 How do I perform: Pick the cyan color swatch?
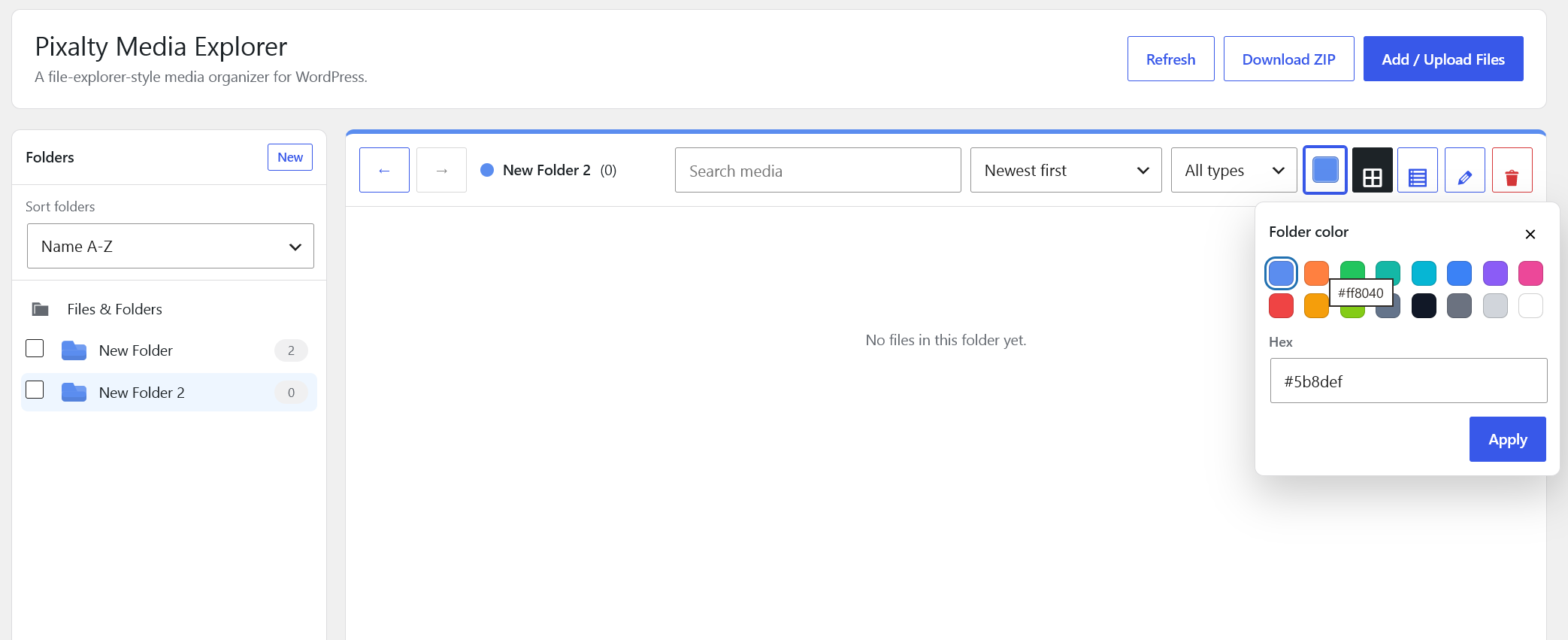(1424, 273)
